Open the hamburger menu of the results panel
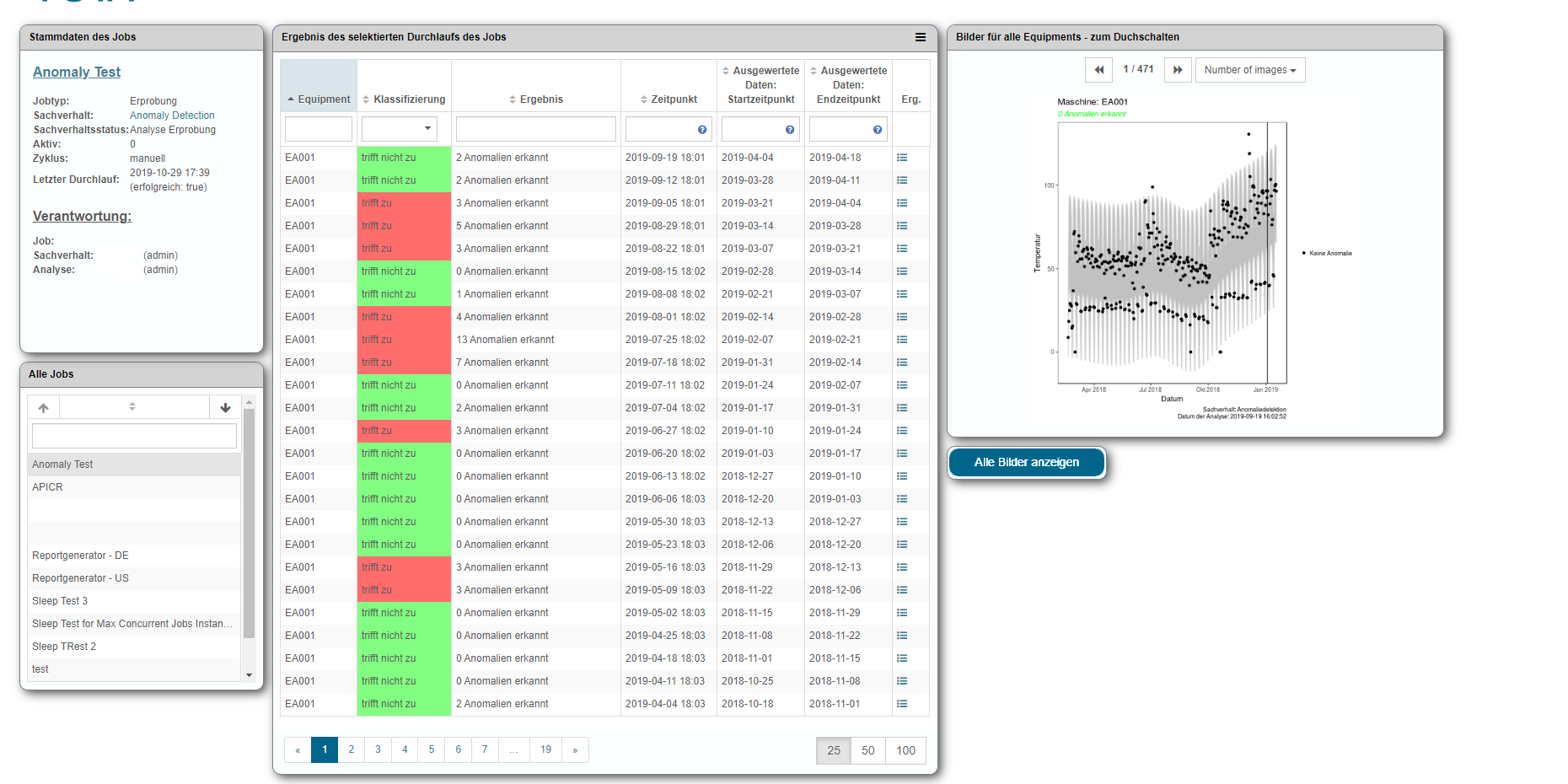Viewport: 1568px width, 784px height. 920,37
